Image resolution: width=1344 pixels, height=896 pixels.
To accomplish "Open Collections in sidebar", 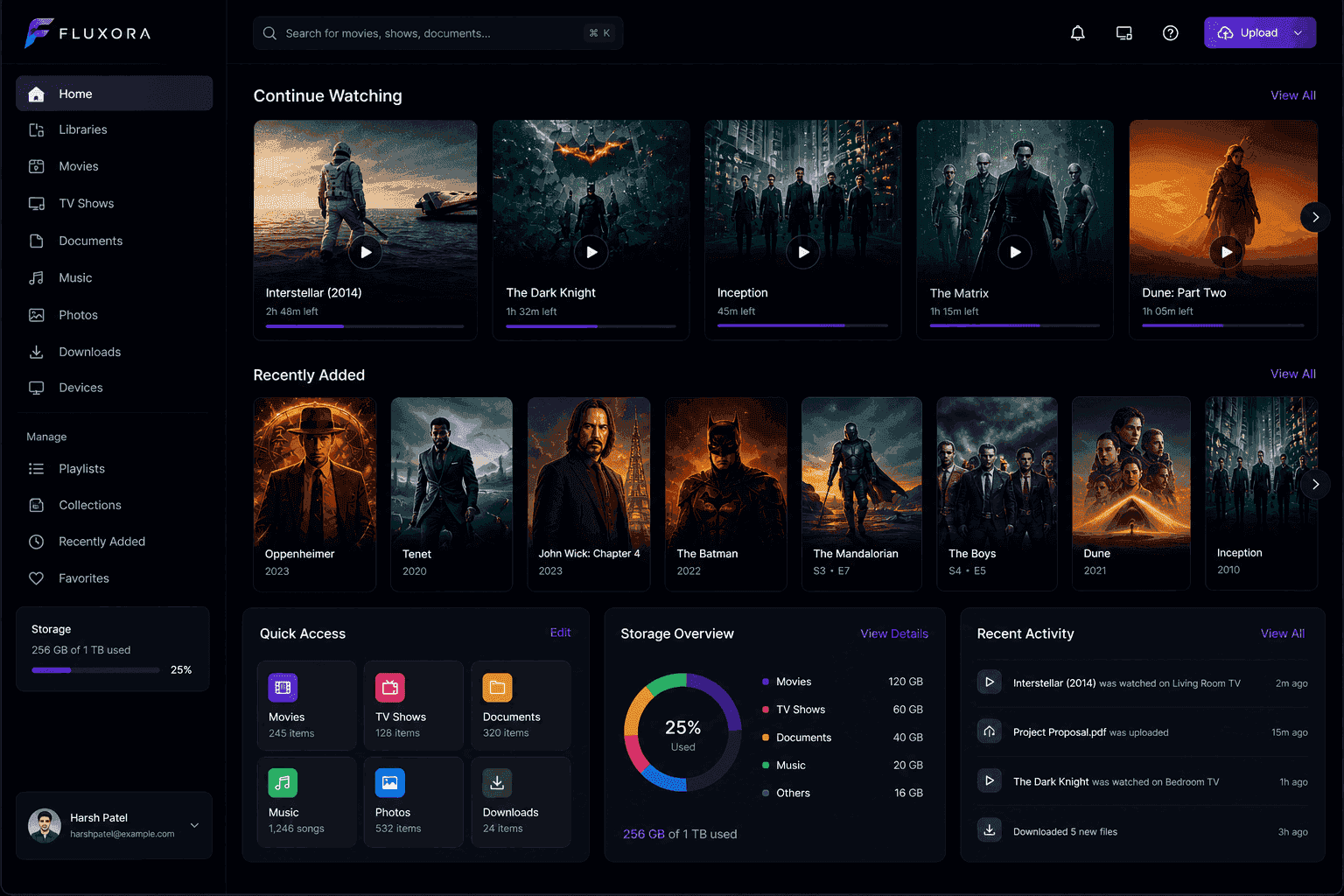I will [x=114, y=506].
